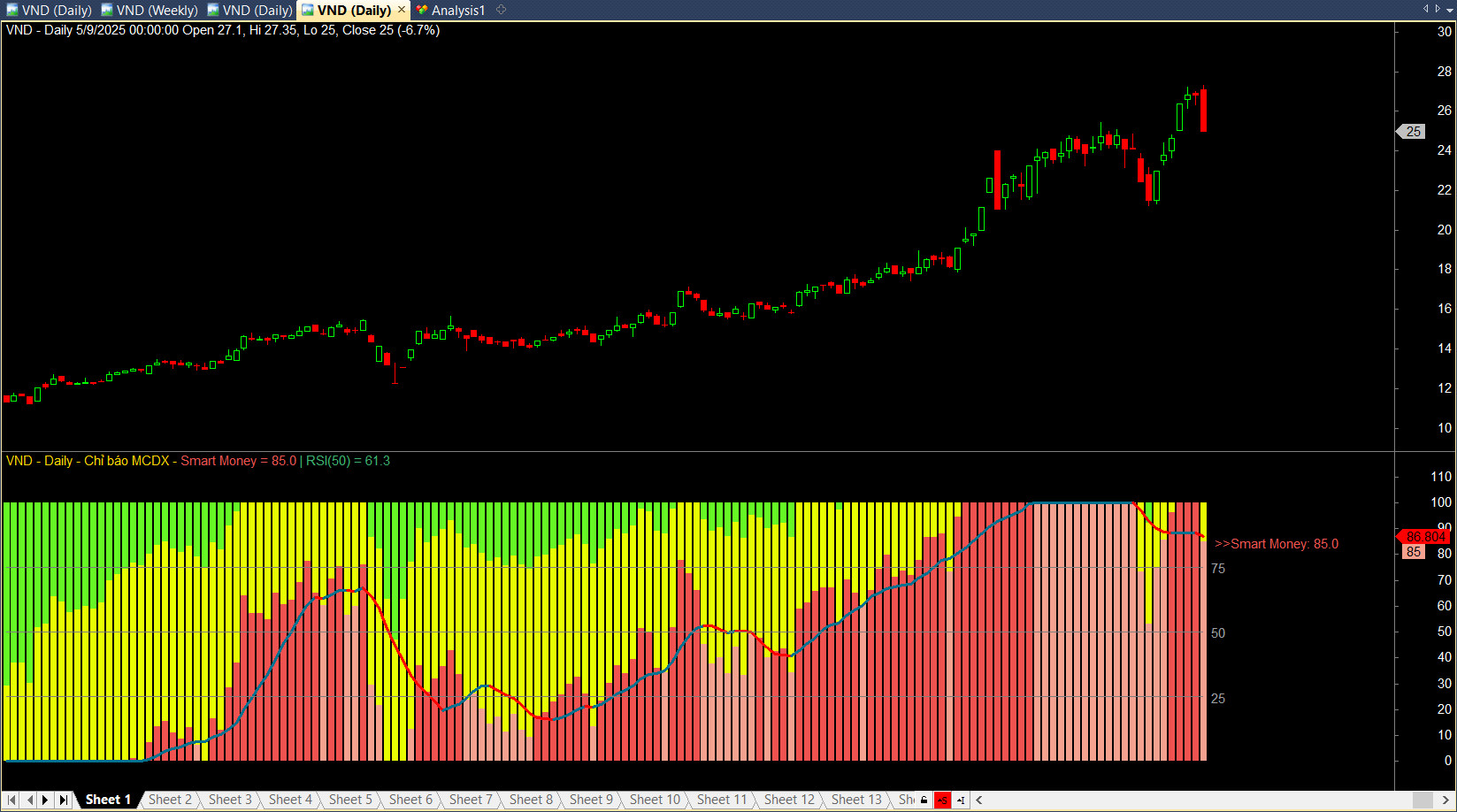Click the chart scrollbar right arrow
1457x812 pixels.
(x=1445, y=801)
